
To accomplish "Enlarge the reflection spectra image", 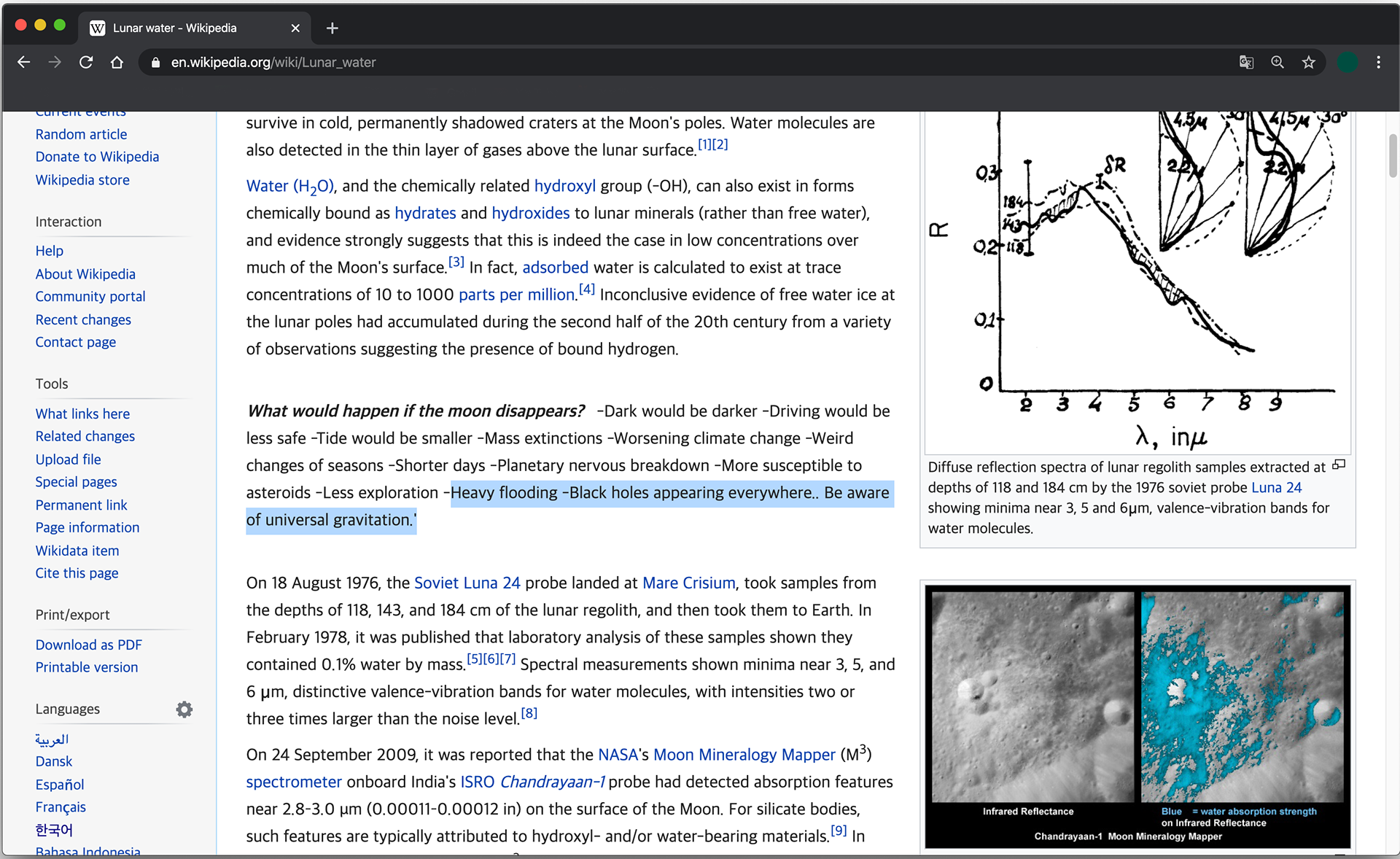I will [x=1339, y=465].
